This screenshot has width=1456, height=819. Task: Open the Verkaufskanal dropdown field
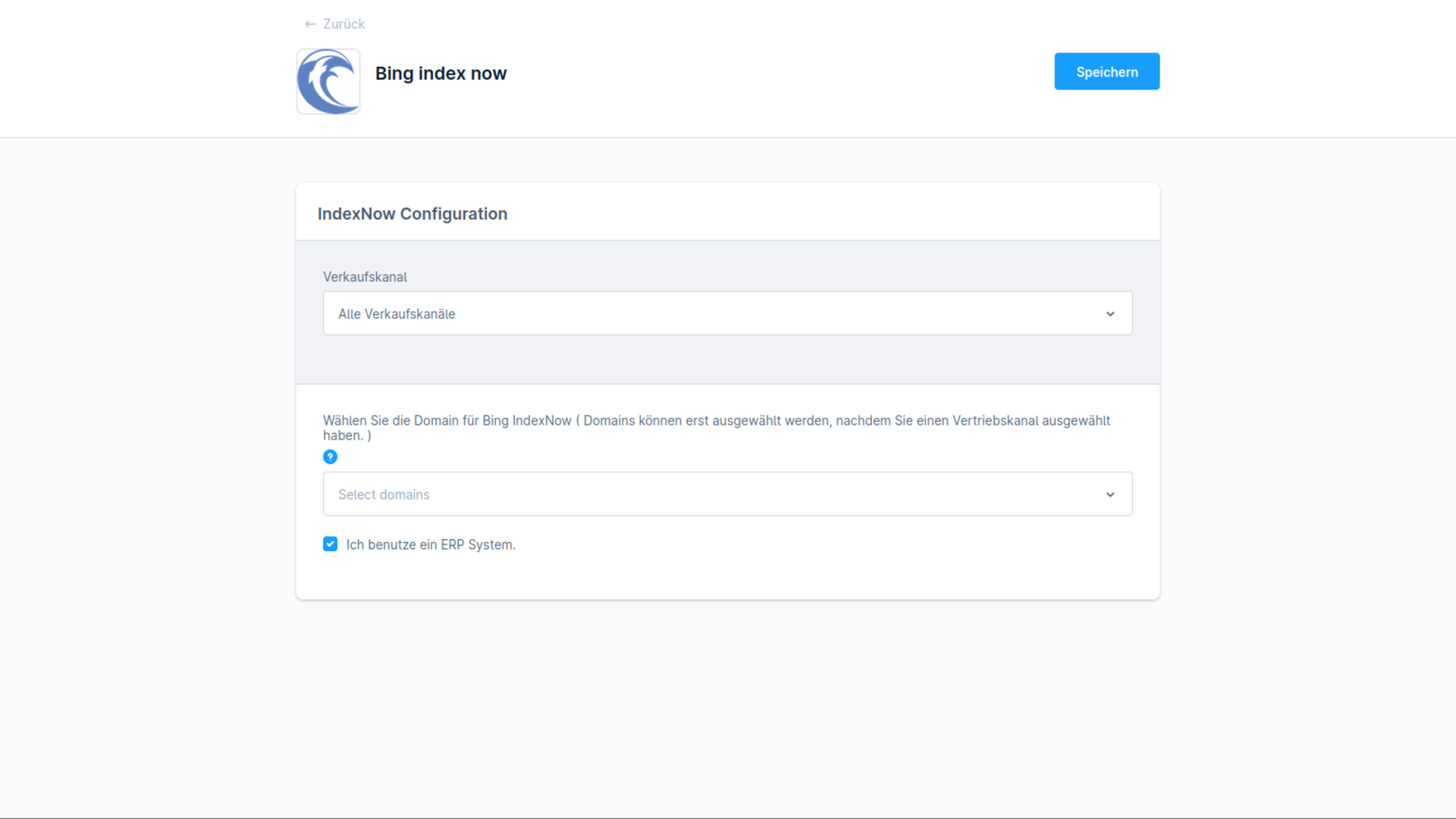coord(726,313)
